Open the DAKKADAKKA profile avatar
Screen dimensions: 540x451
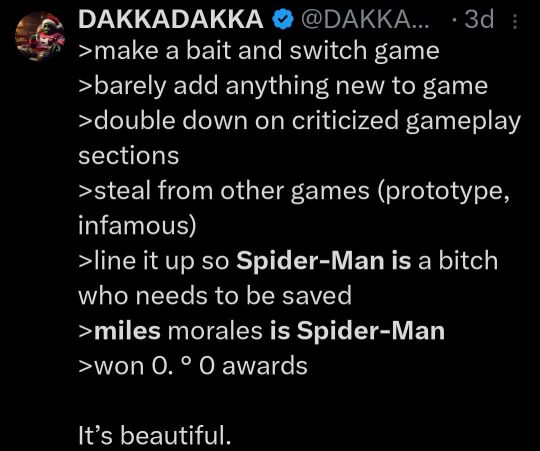40,36
